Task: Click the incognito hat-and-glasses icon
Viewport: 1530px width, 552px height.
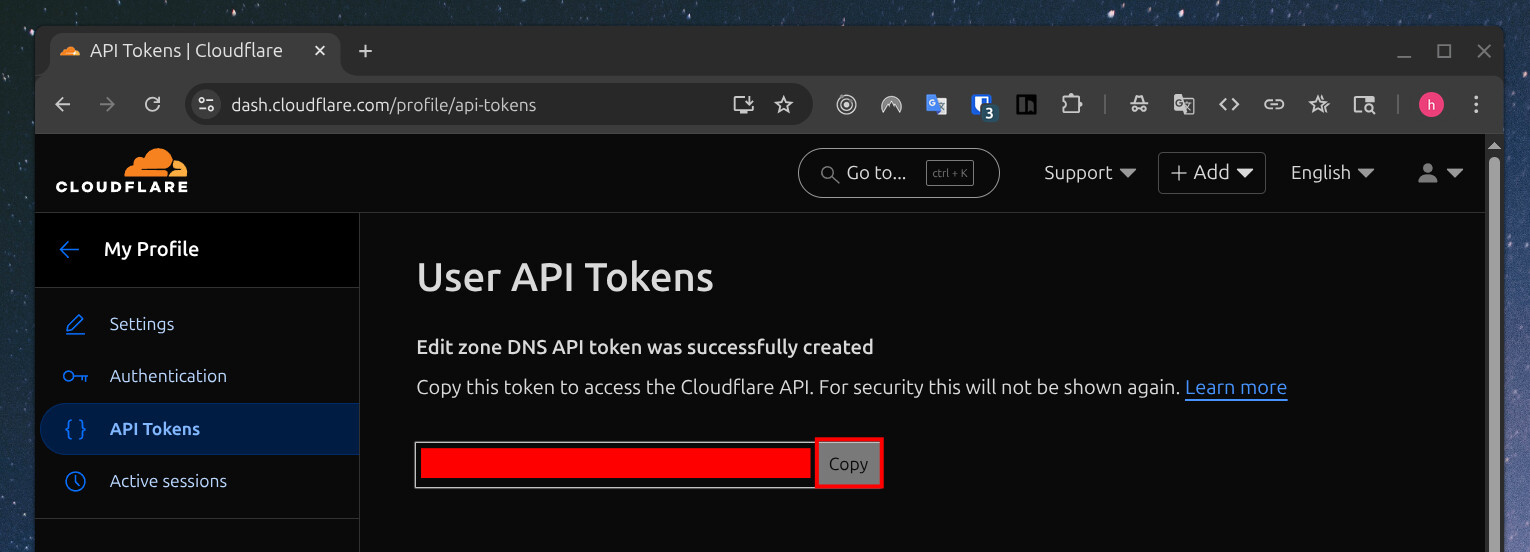Action: (x=1139, y=104)
